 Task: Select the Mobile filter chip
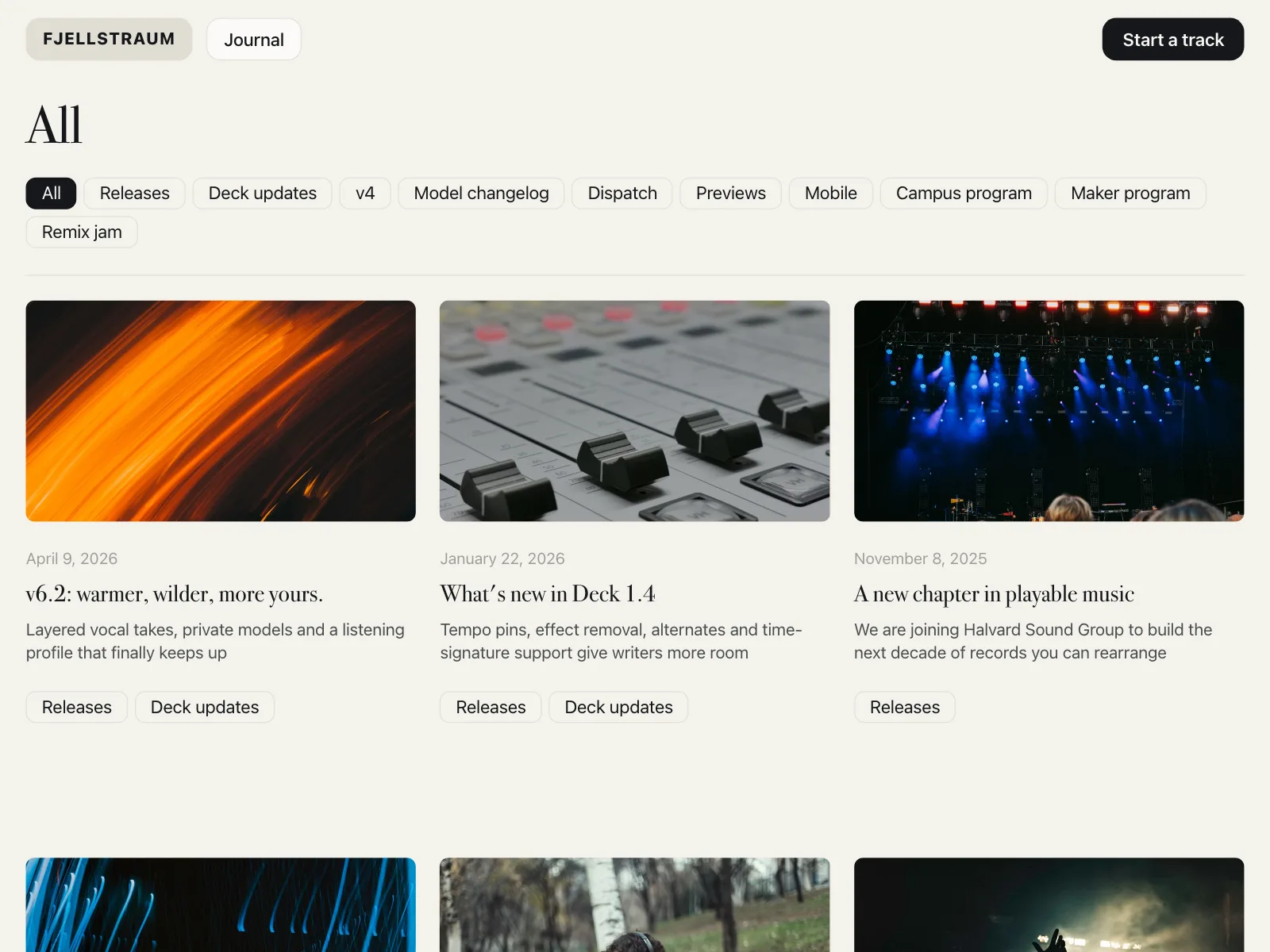[x=831, y=193]
